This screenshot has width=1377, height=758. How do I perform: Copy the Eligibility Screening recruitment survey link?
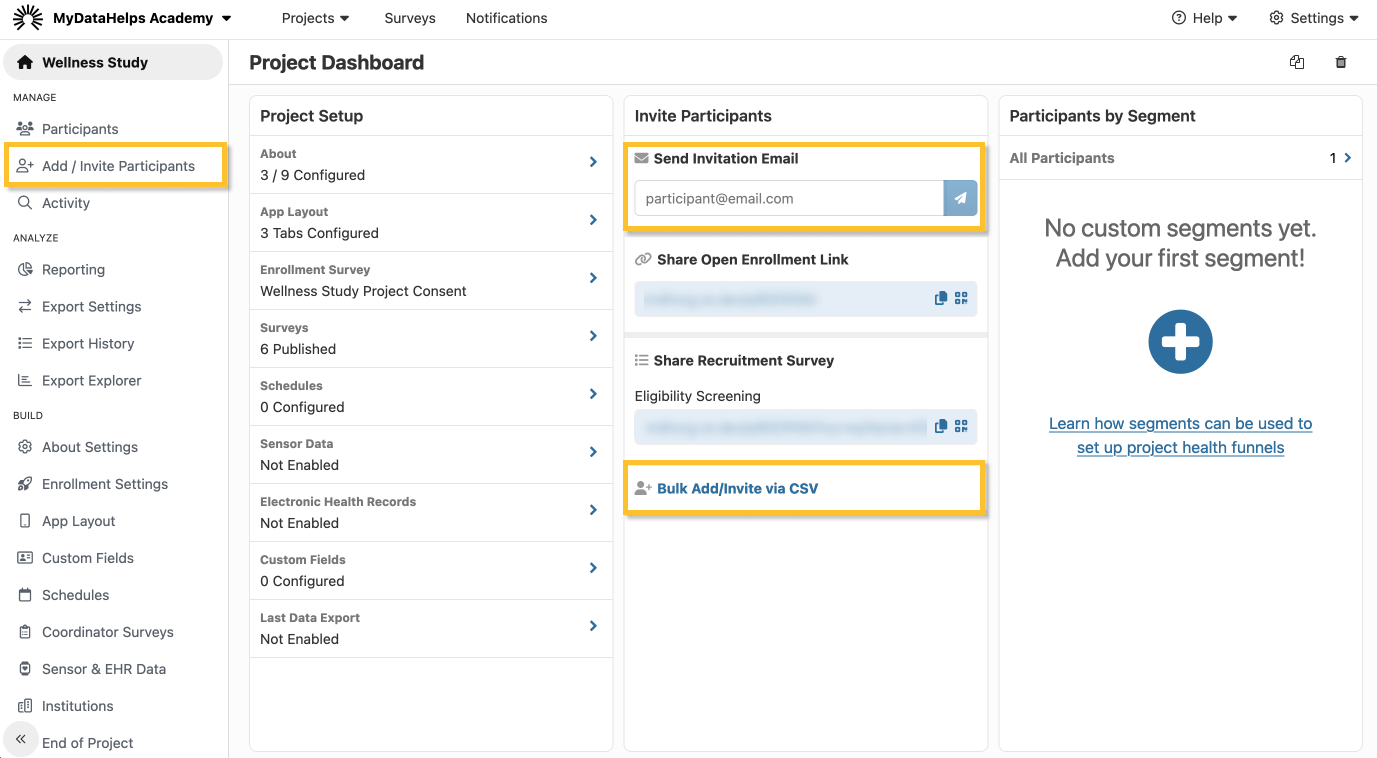tap(940, 426)
